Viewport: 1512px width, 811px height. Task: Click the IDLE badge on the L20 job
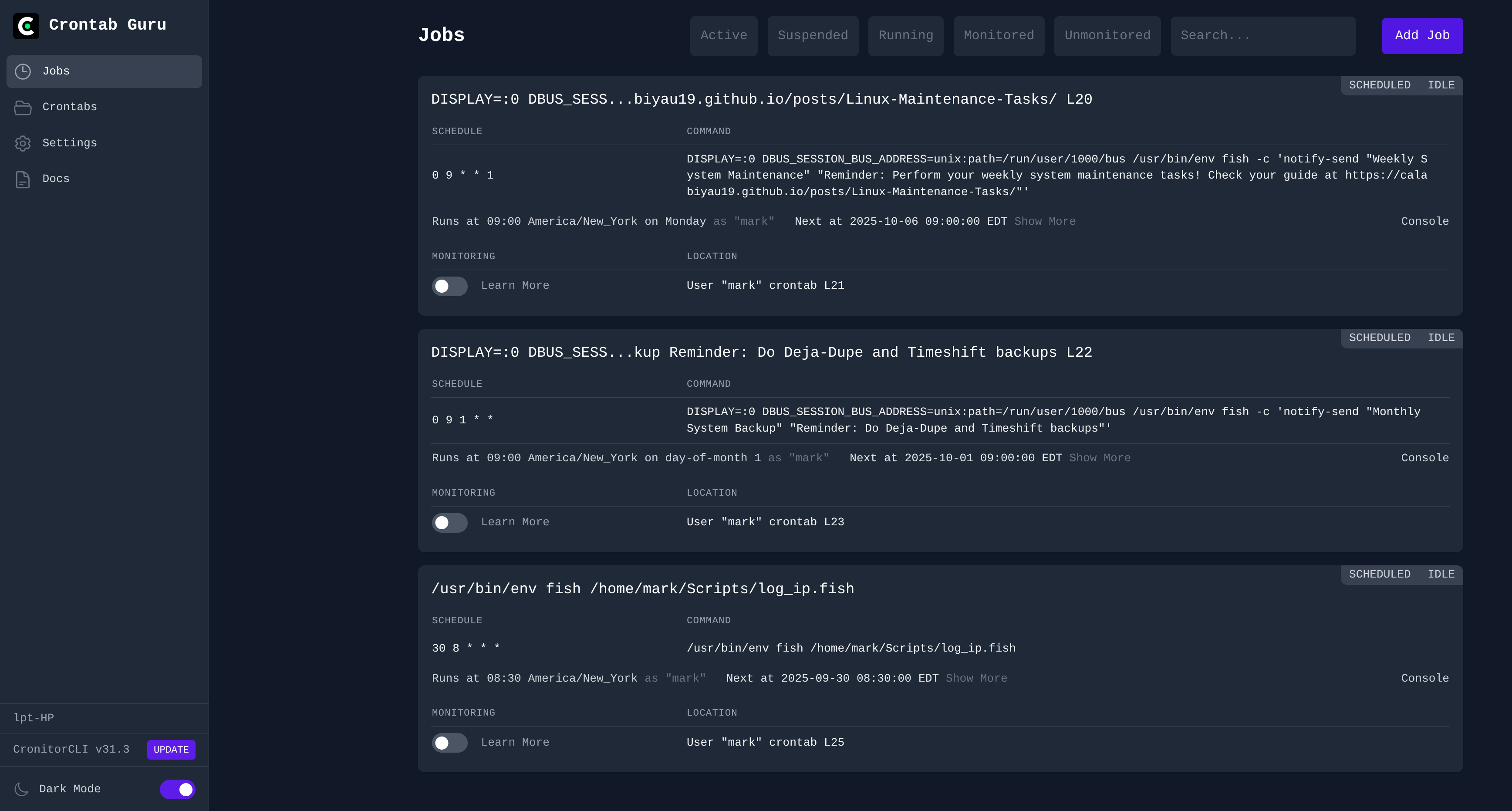tap(1441, 85)
